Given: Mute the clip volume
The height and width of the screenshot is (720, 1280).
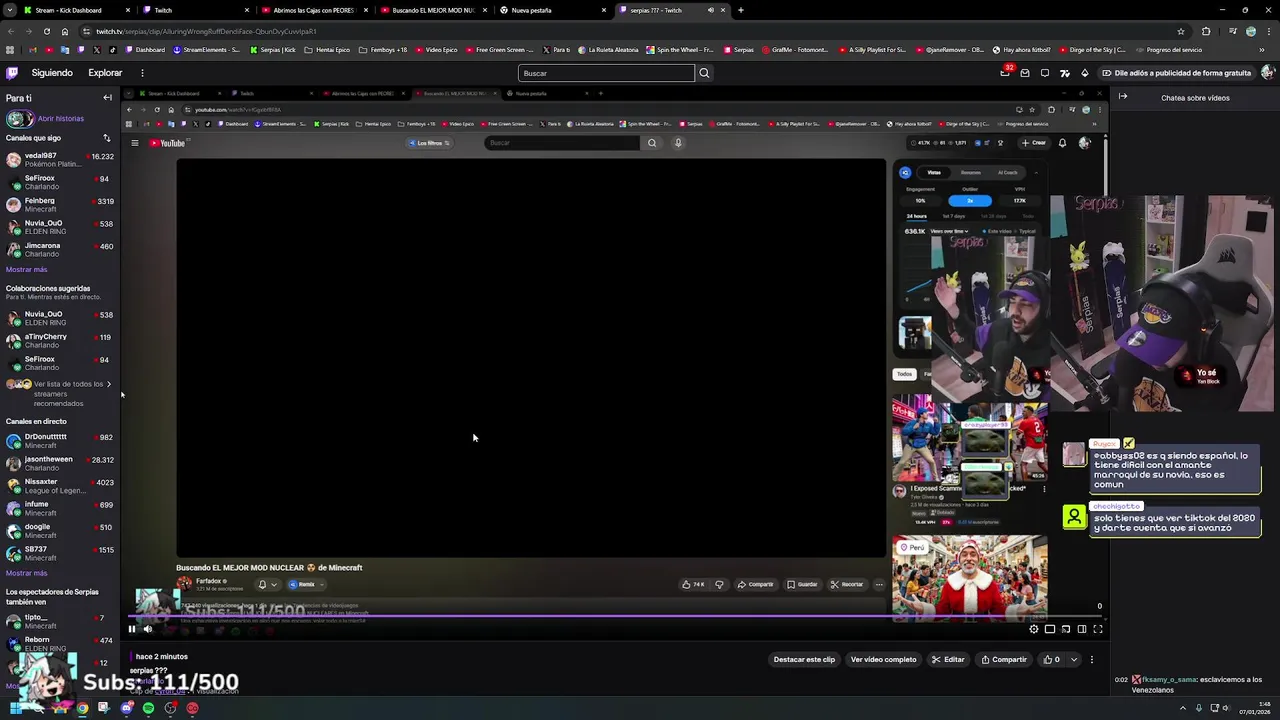Looking at the screenshot, I should tap(148, 629).
